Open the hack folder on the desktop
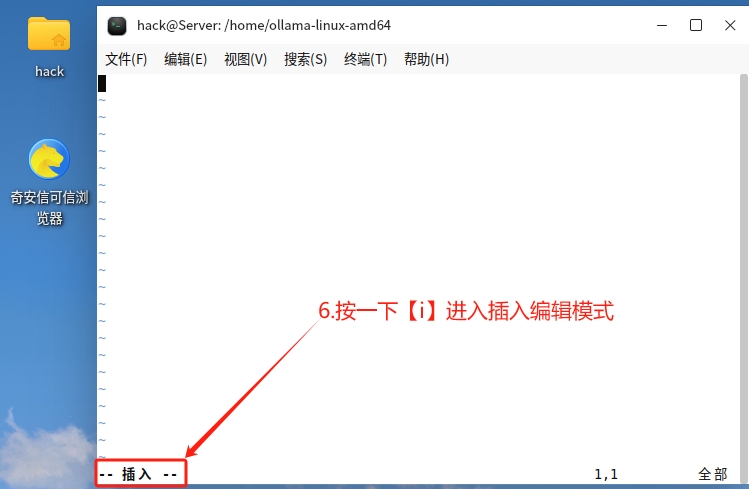This screenshot has height=489, width=749. click(49, 34)
